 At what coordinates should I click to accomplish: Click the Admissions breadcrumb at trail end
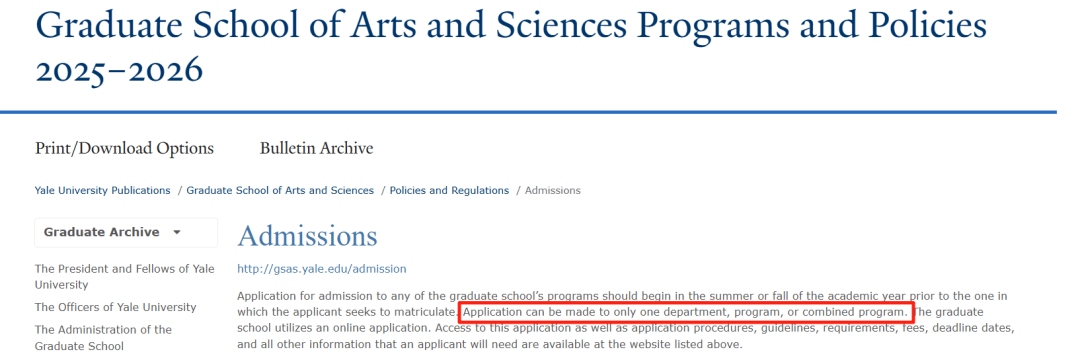click(552, 190)
